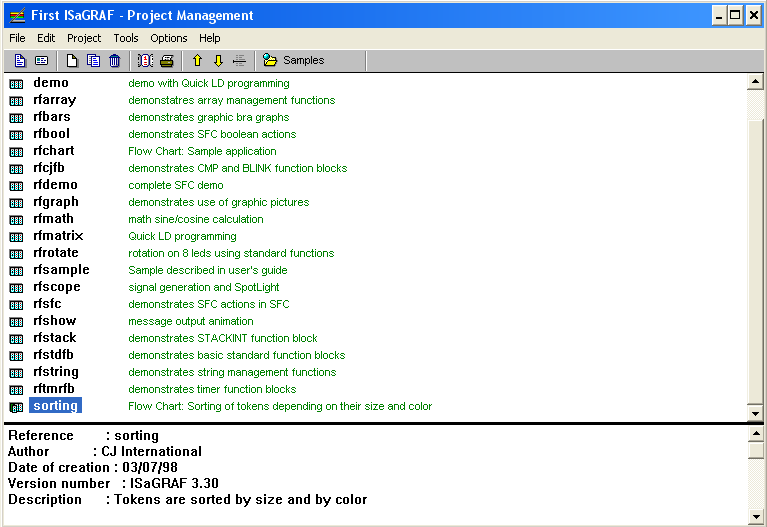Select the rfdemo project name

tap(55, 185)
